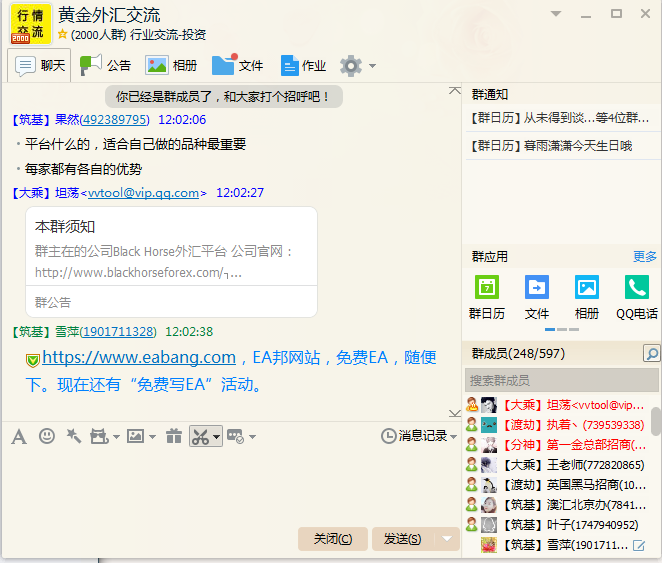This screenshot has width=662, height=563.
Task: Click the star icon beside (2000人群)
Action: (62, 34)
